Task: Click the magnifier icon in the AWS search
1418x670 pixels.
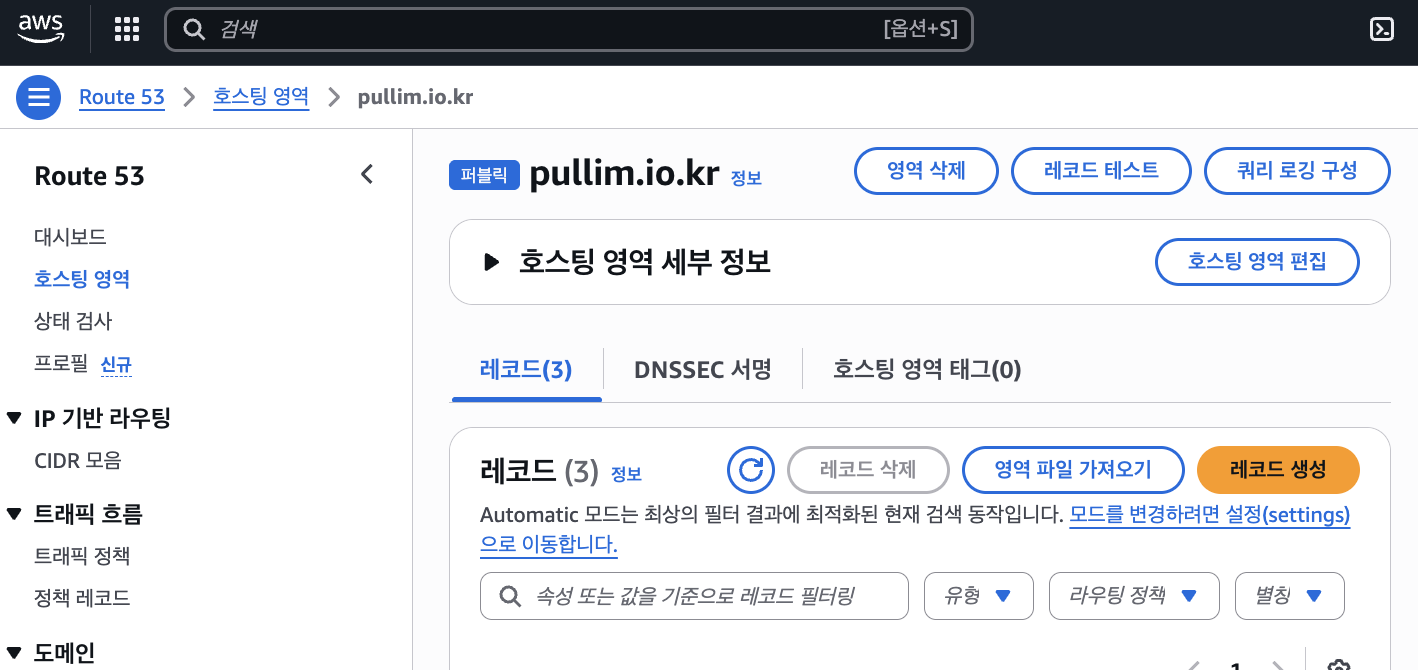Action: click(x=194, y=30)
